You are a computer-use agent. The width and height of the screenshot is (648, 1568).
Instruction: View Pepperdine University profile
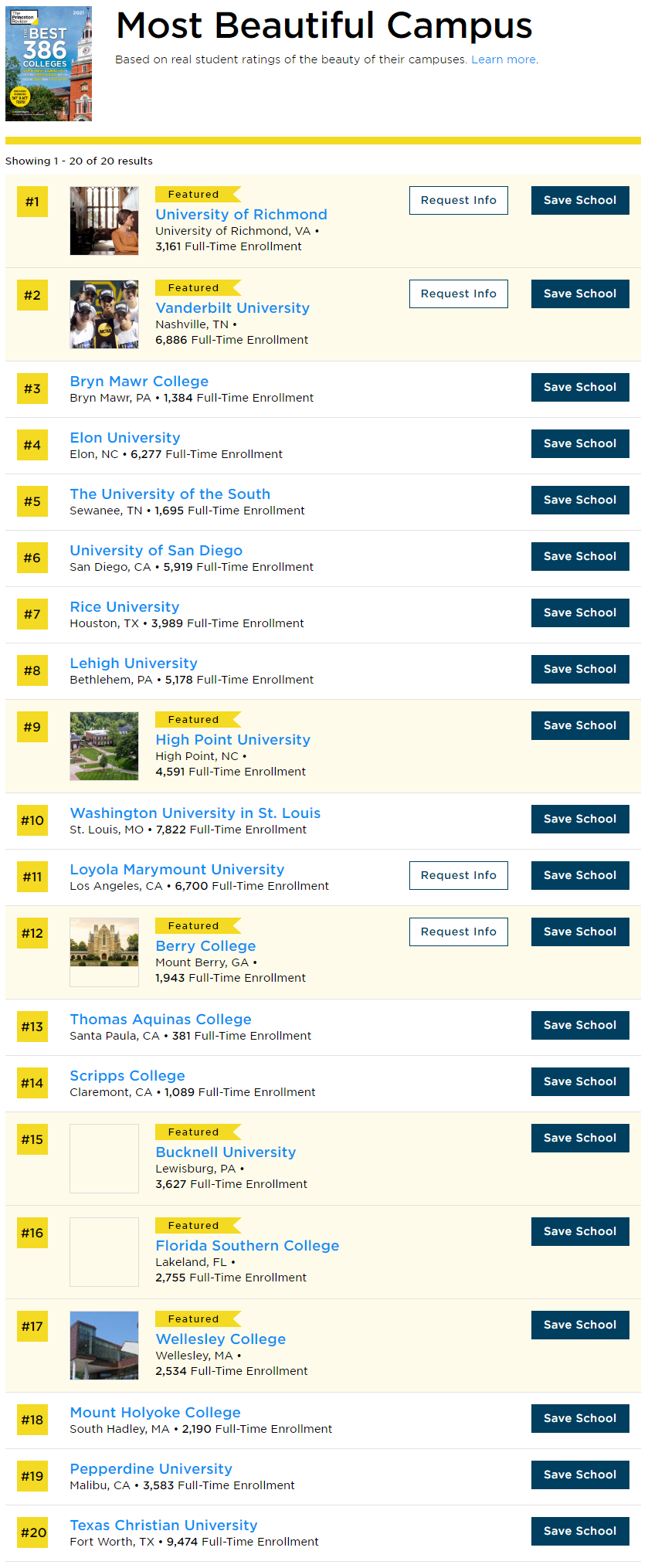(151, 1469)
